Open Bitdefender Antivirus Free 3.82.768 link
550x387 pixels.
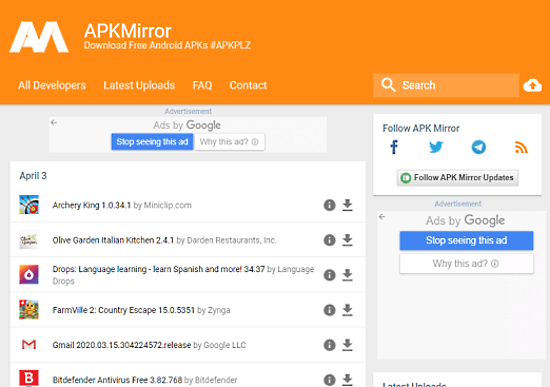click(117, 380)
